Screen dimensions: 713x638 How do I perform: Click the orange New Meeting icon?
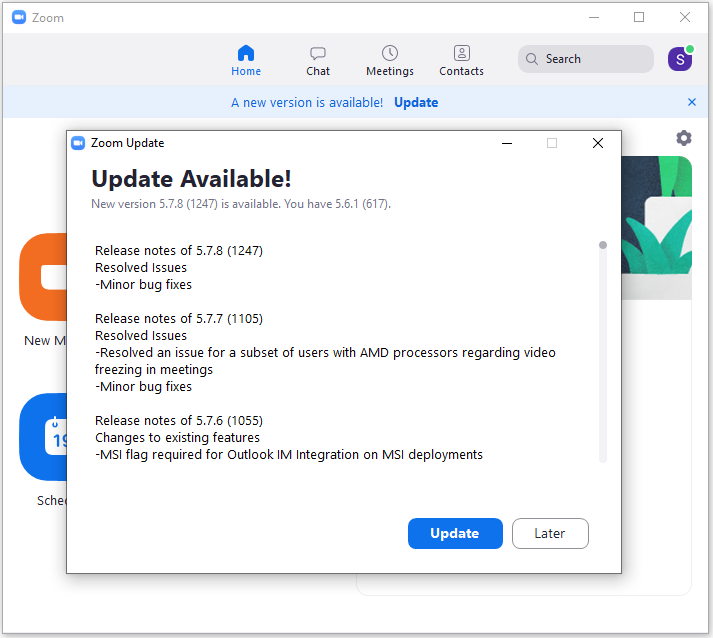click(43, 277)
